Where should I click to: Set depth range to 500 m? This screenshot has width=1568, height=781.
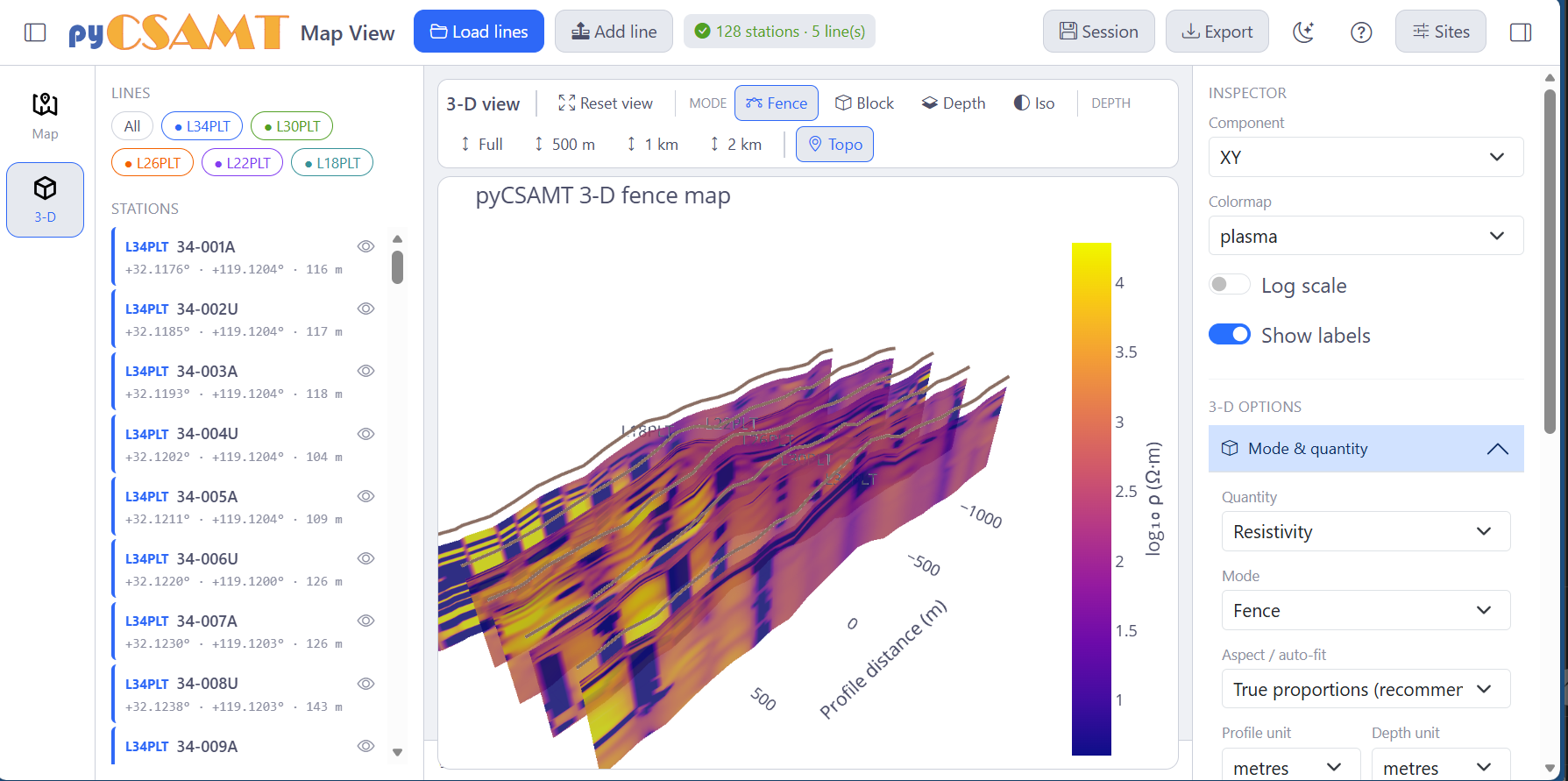tap(564, 145)
